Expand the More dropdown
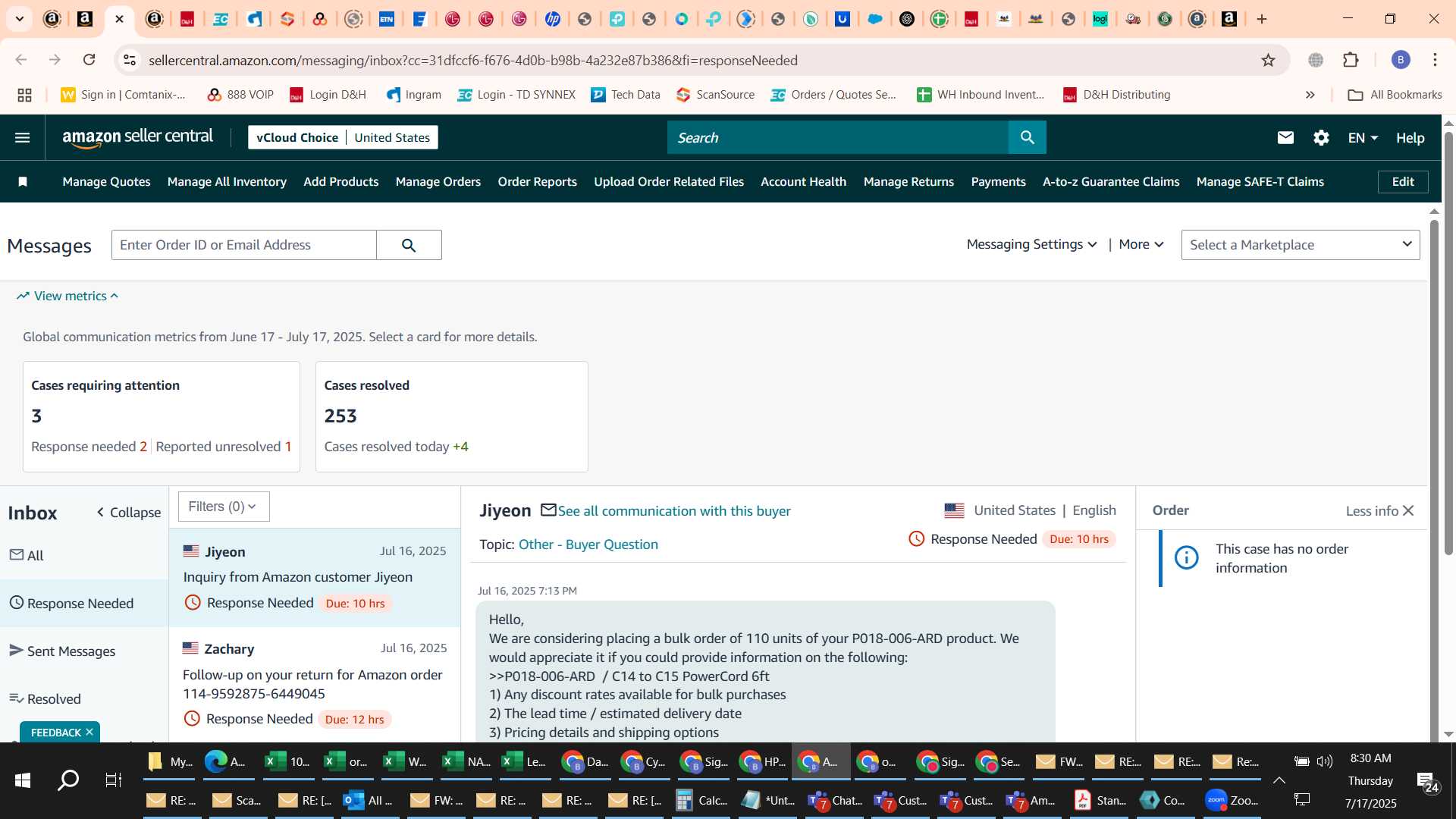The image size is (1456, 819). (x=1141, y=244)
